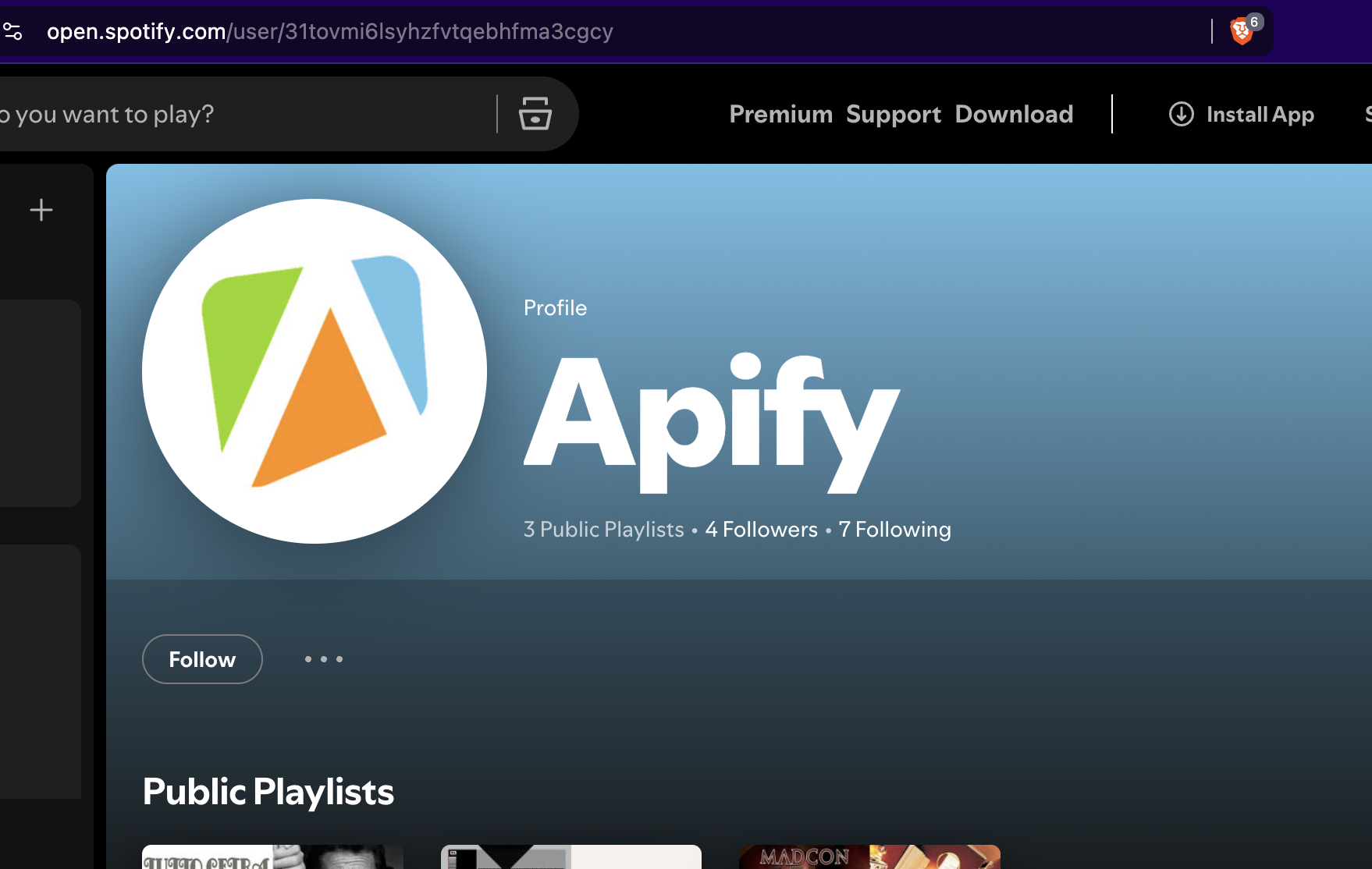
Task: Open the Premium link
Action: point(781,114)
